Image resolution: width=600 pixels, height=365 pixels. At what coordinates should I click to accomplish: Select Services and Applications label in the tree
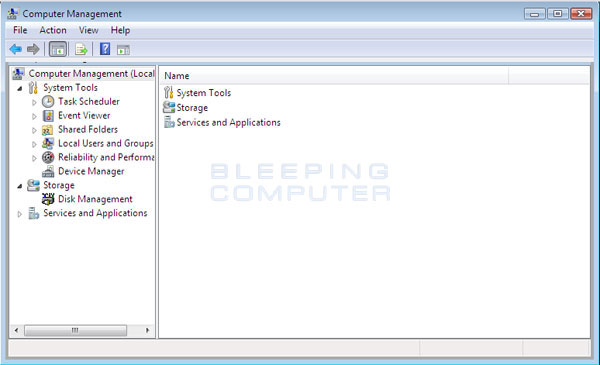(x=95, y=213)
